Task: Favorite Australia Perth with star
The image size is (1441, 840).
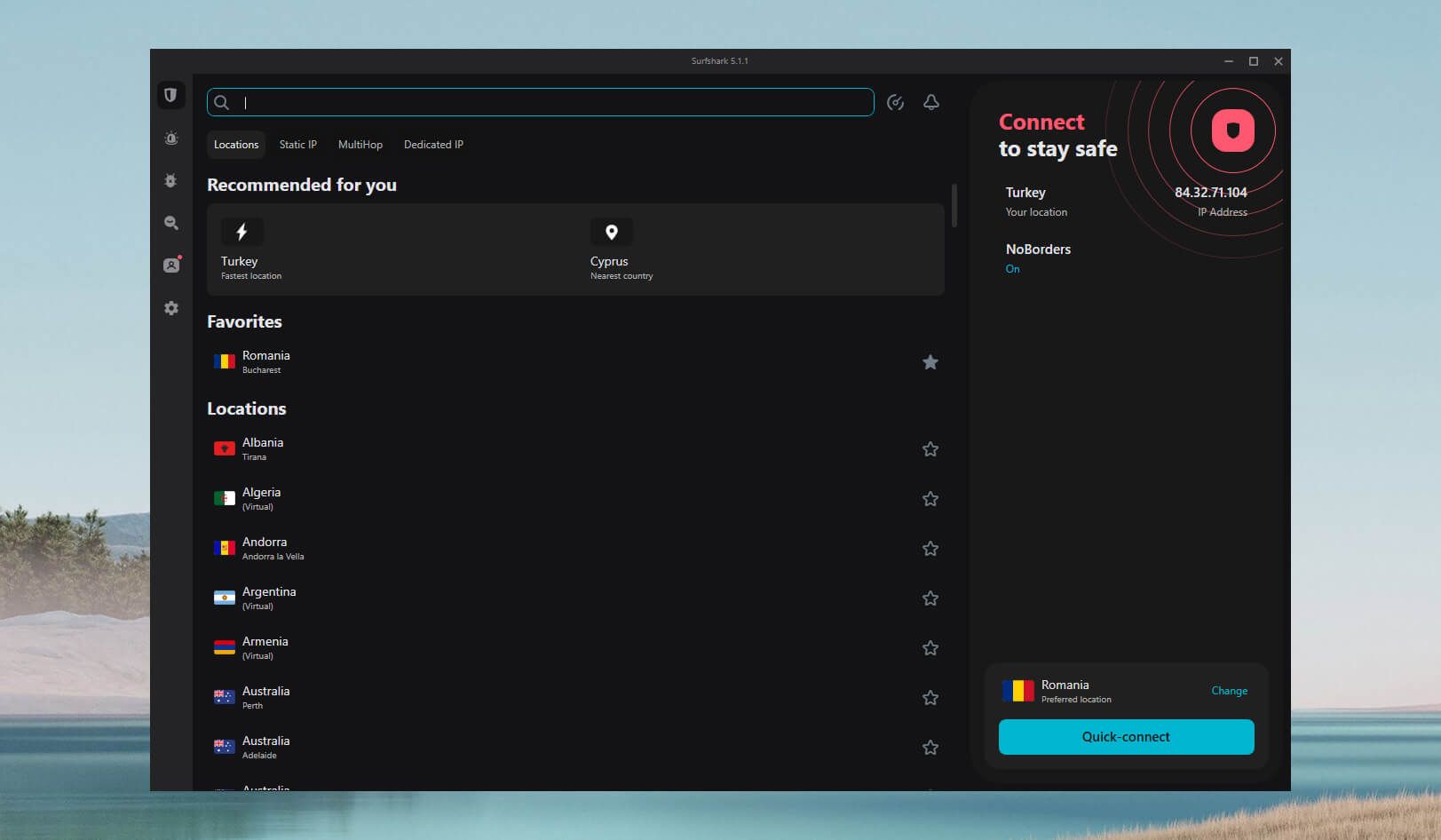Action: [930, 698]
